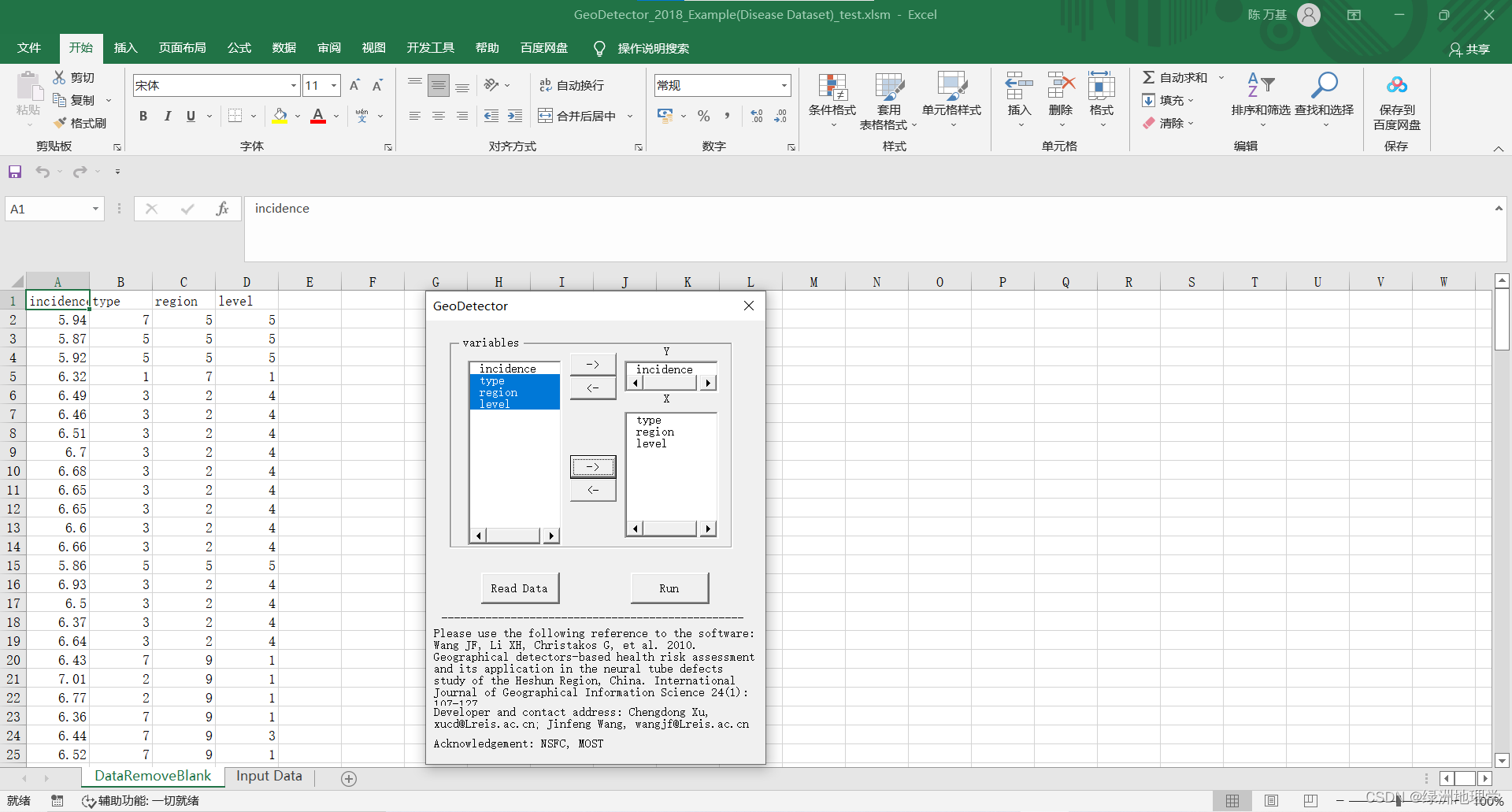
Task: Click the 共享 Share button
Action: (x=1469, y=49)
